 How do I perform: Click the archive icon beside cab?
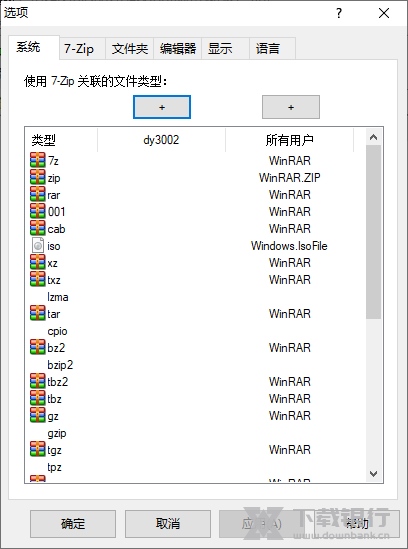tap(37, 229)
